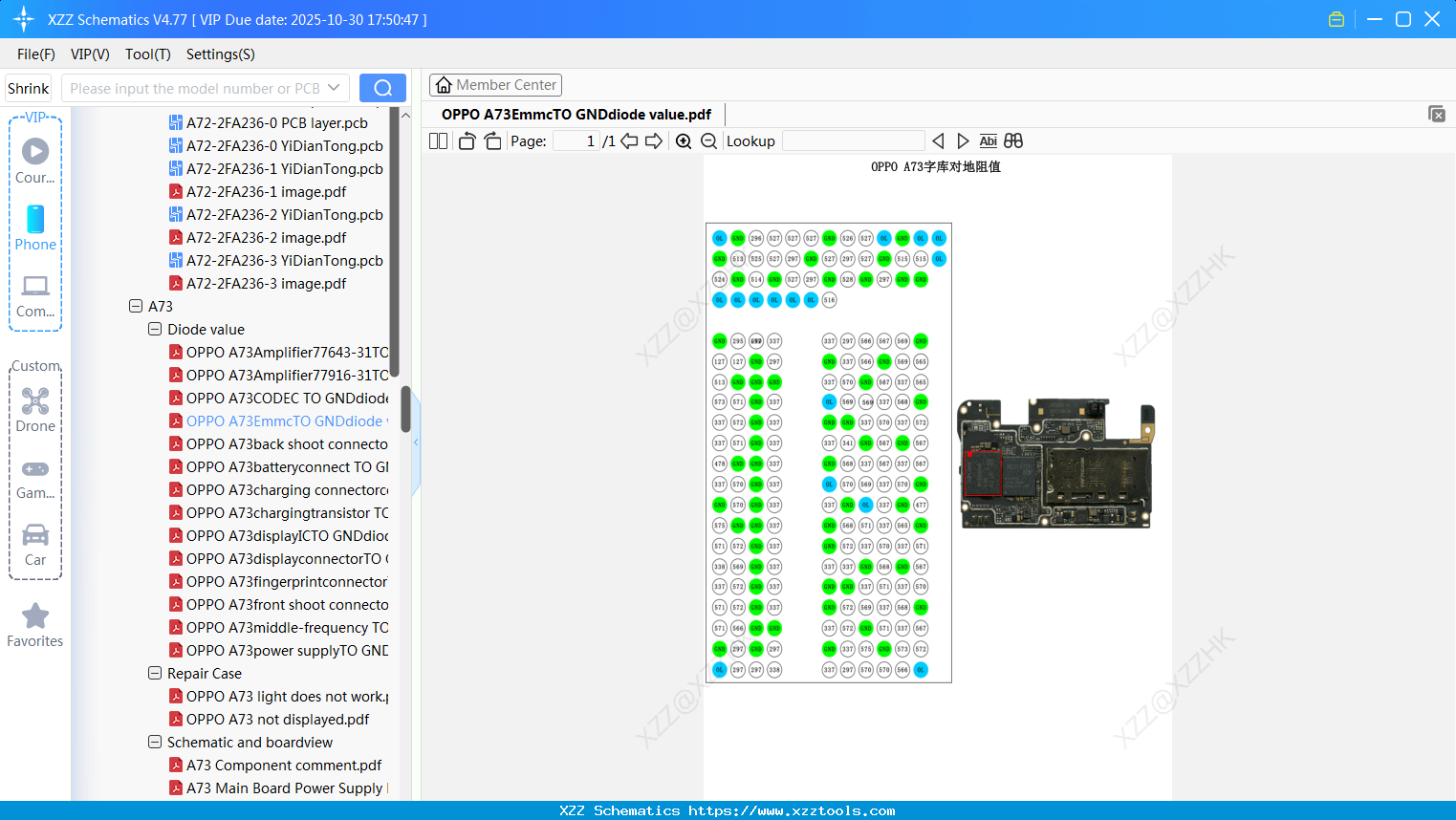This screenshot has width=1456, height=820.
Task: Collapse the Diode value section
Action: click(155, 329)
